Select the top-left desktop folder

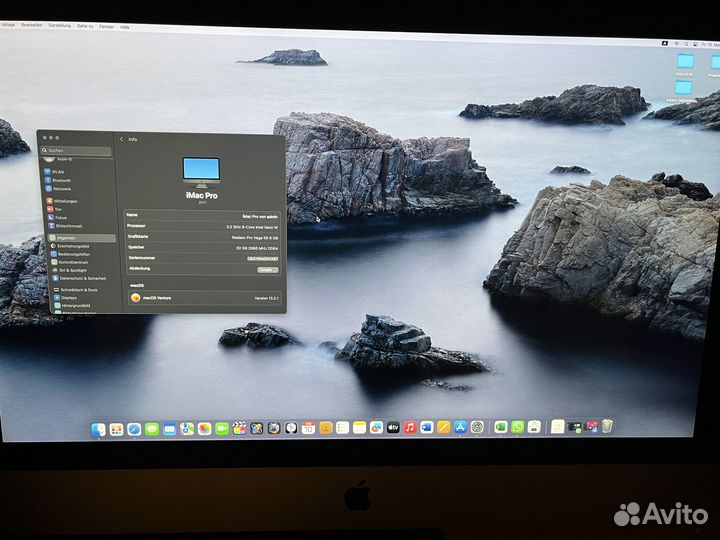coord(685,62)
